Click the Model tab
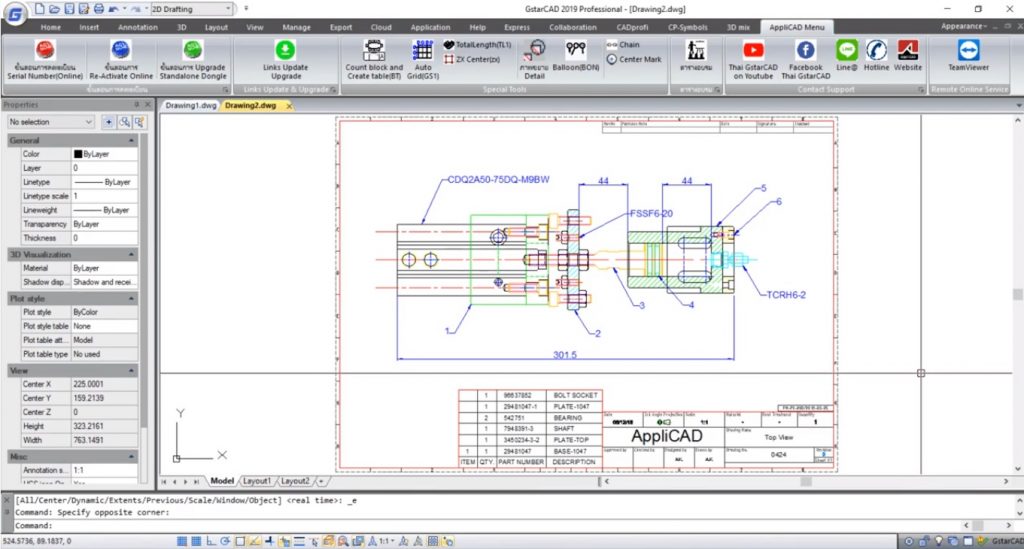 (x=222, y=481)
